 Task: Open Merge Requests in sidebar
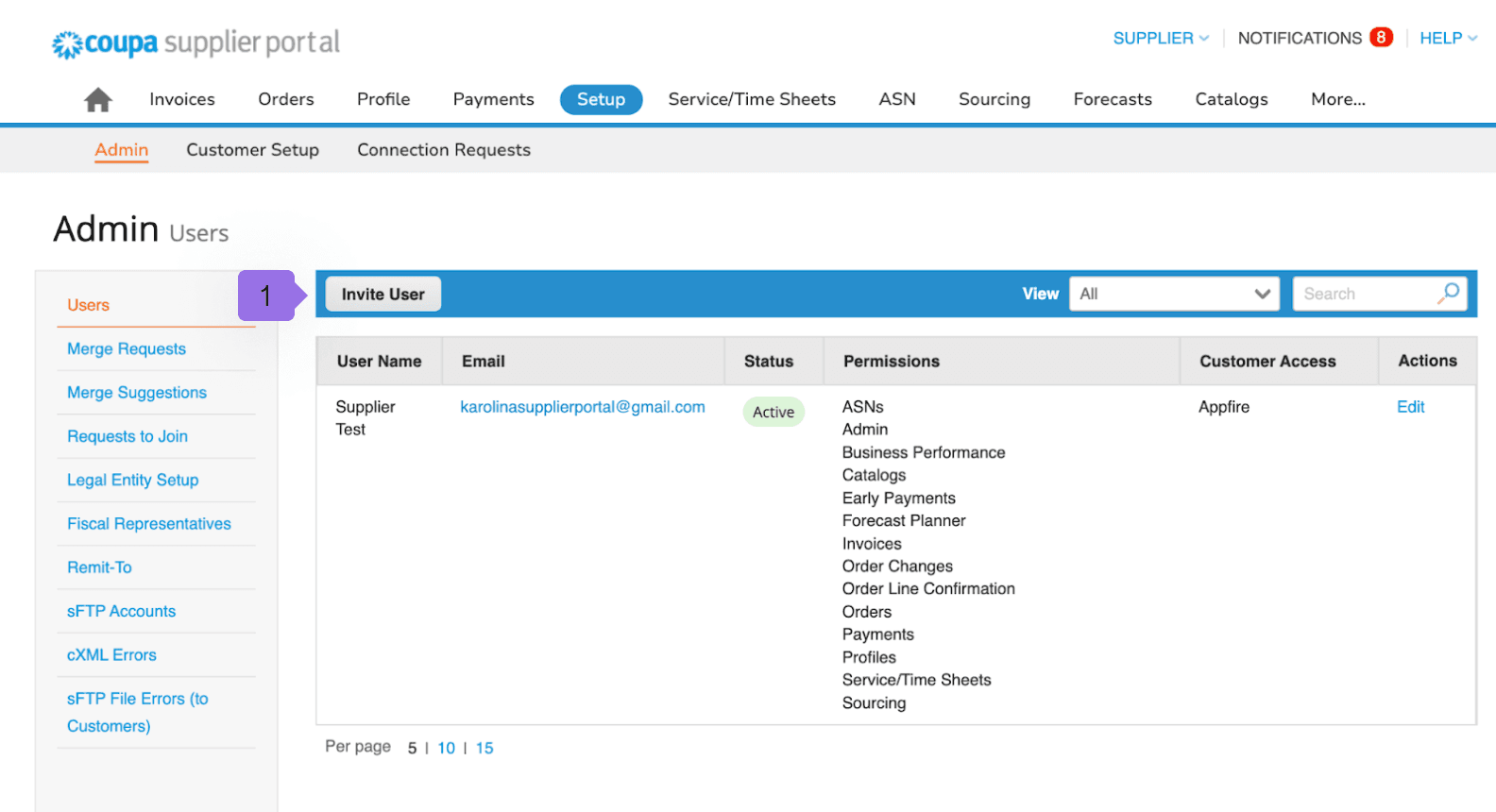[x=127, y=349]
